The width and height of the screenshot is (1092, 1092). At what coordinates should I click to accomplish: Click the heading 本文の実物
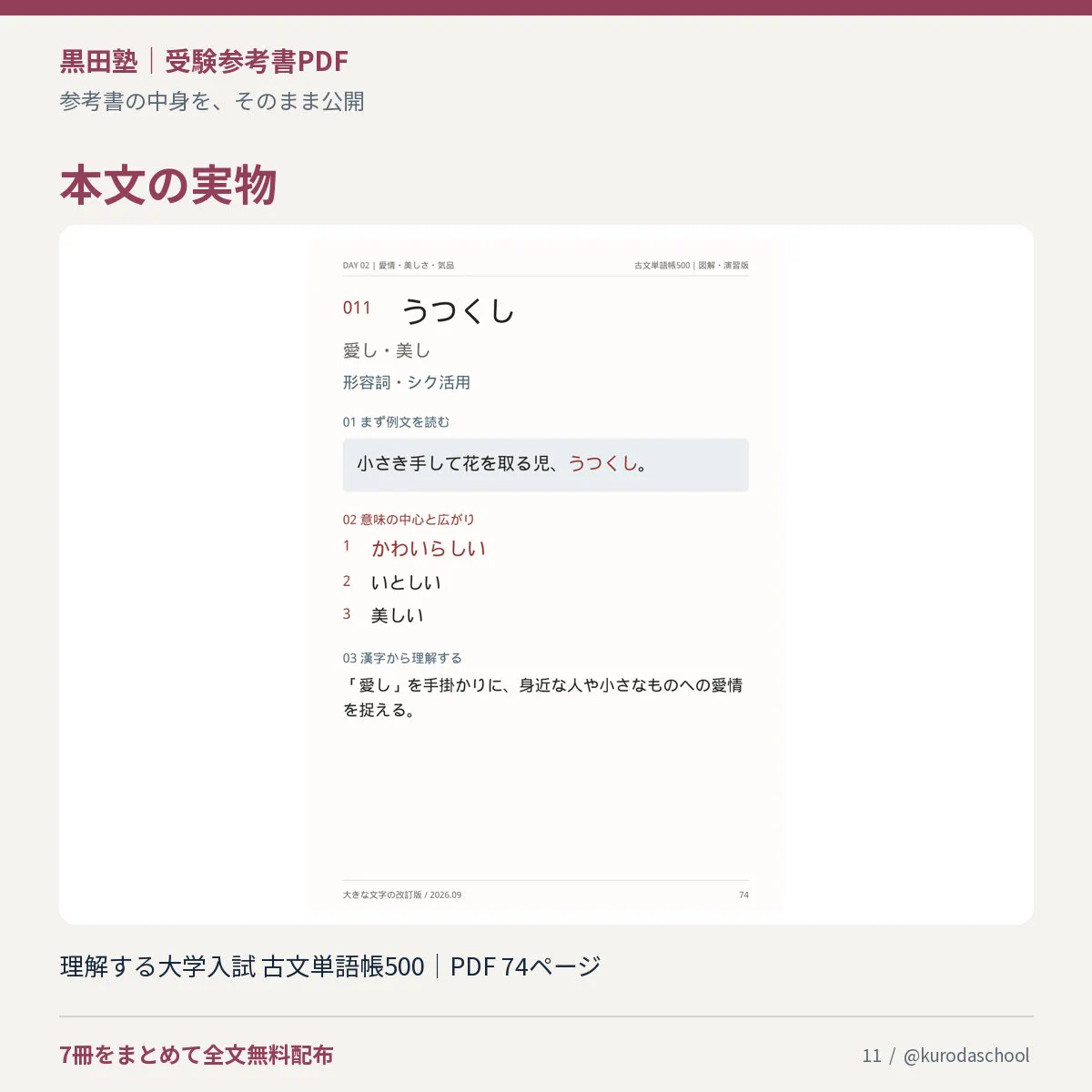pos(168,185)
